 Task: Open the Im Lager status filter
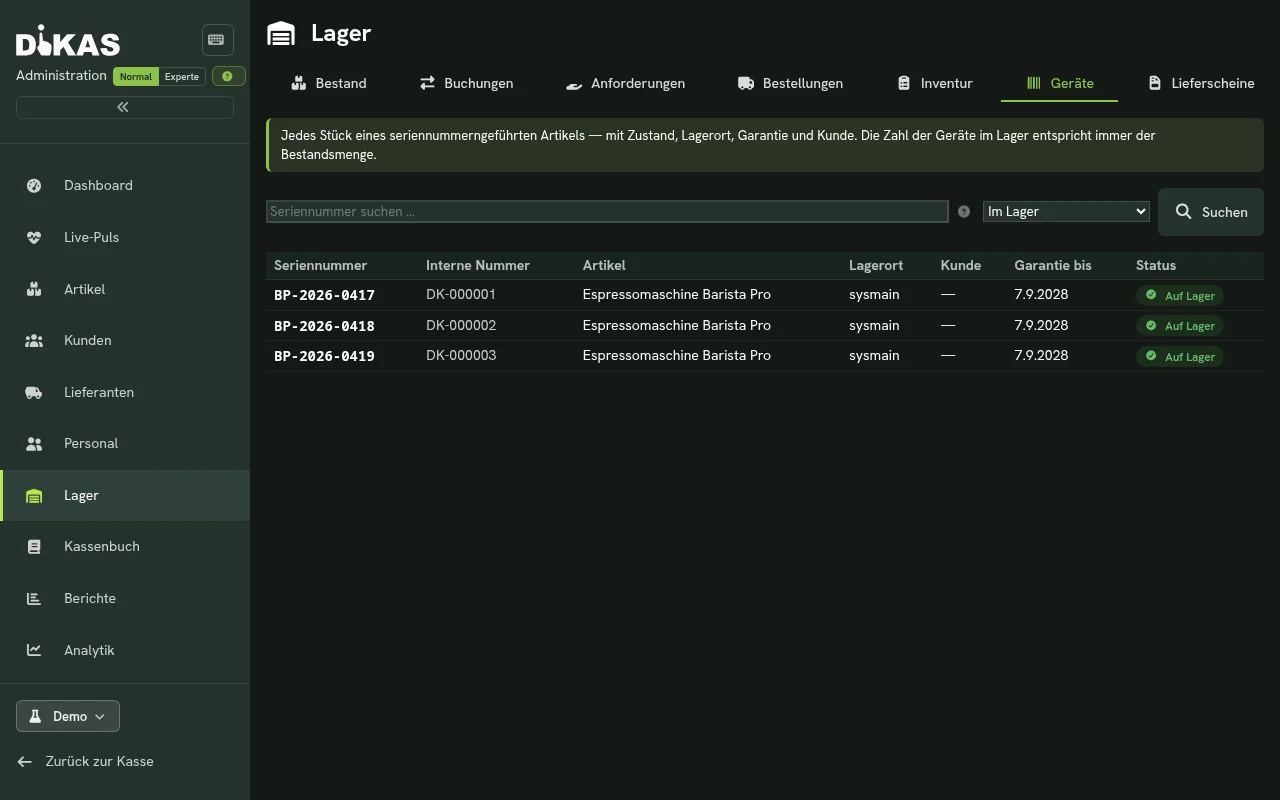click(1066, 211)
